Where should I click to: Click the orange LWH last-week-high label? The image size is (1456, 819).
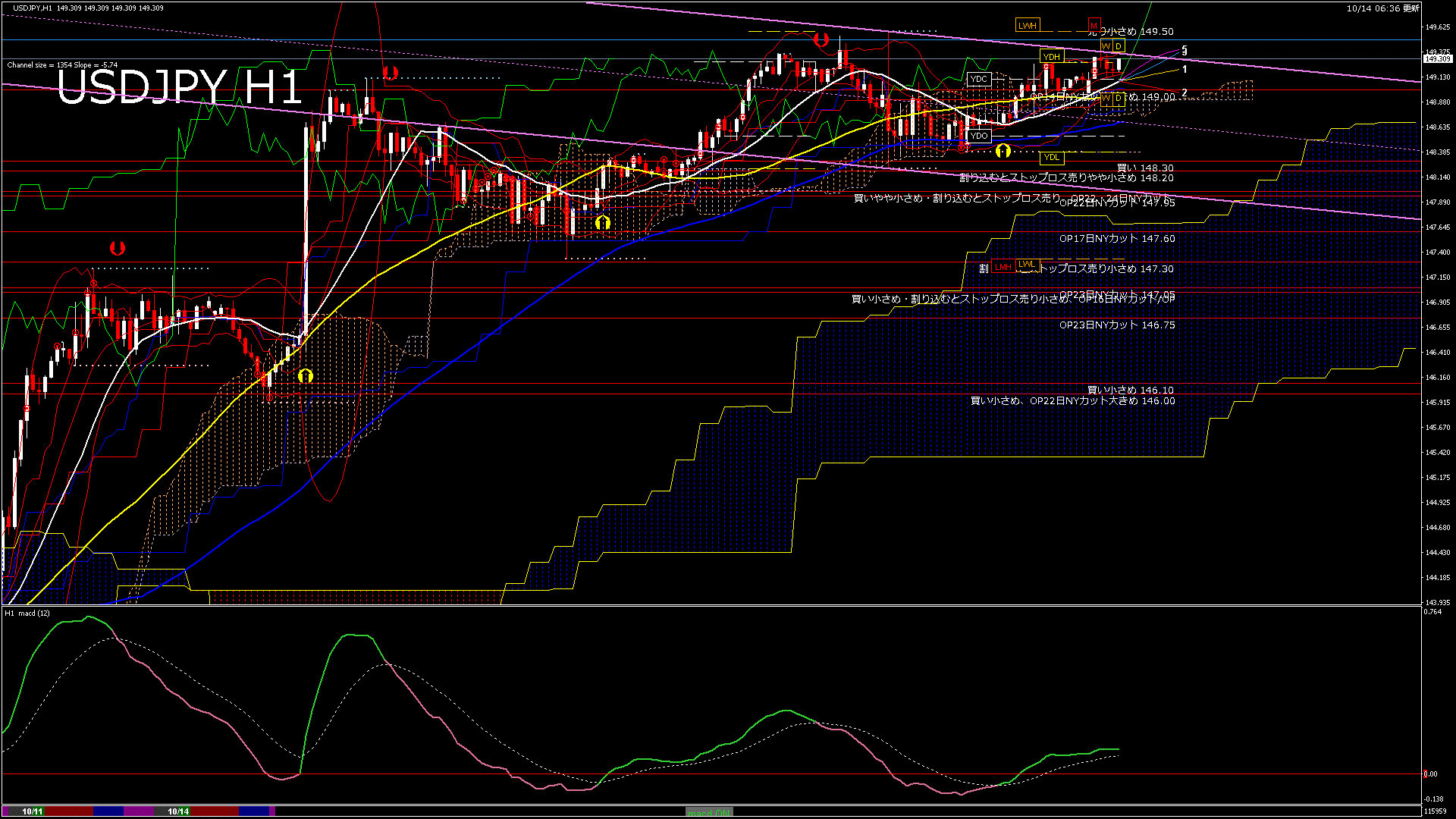(x=1028, y=26)
